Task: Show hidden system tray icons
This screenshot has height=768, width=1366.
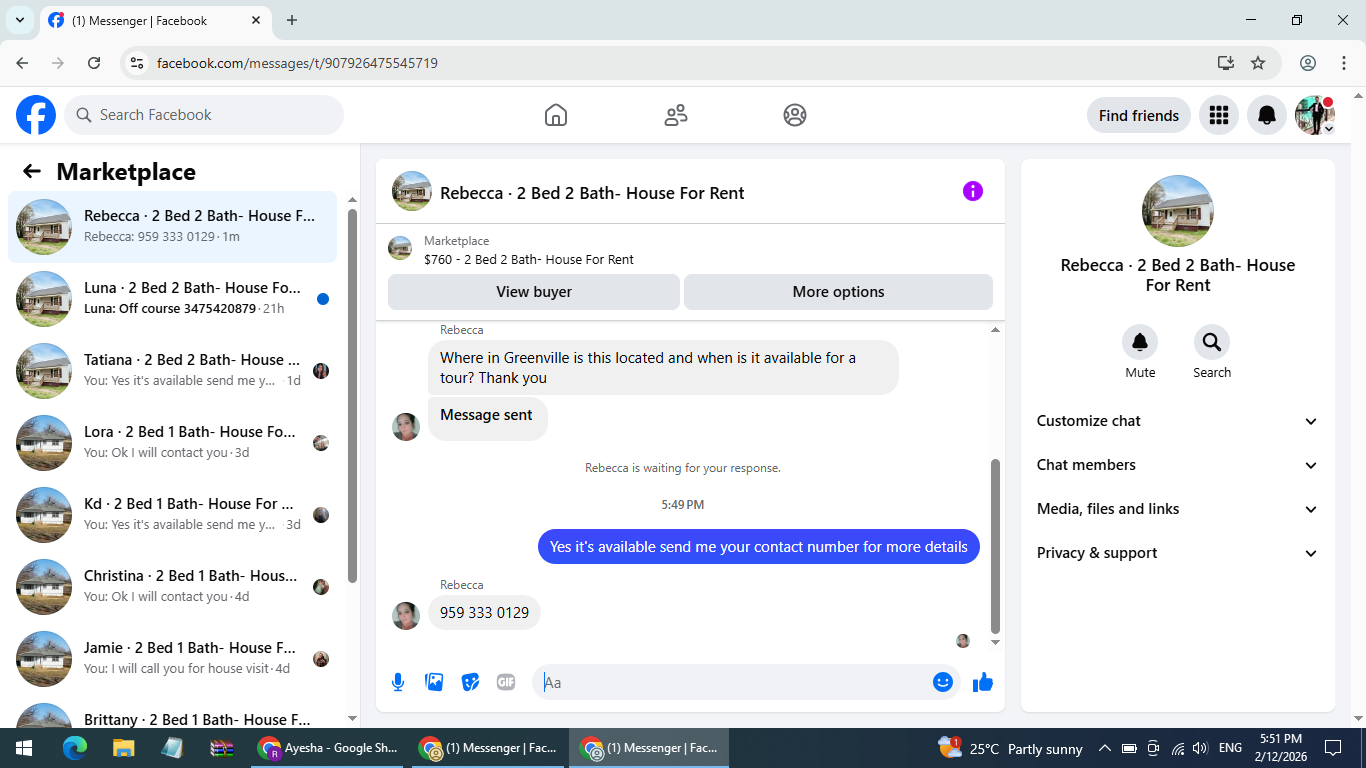Action: (1104, 748)
